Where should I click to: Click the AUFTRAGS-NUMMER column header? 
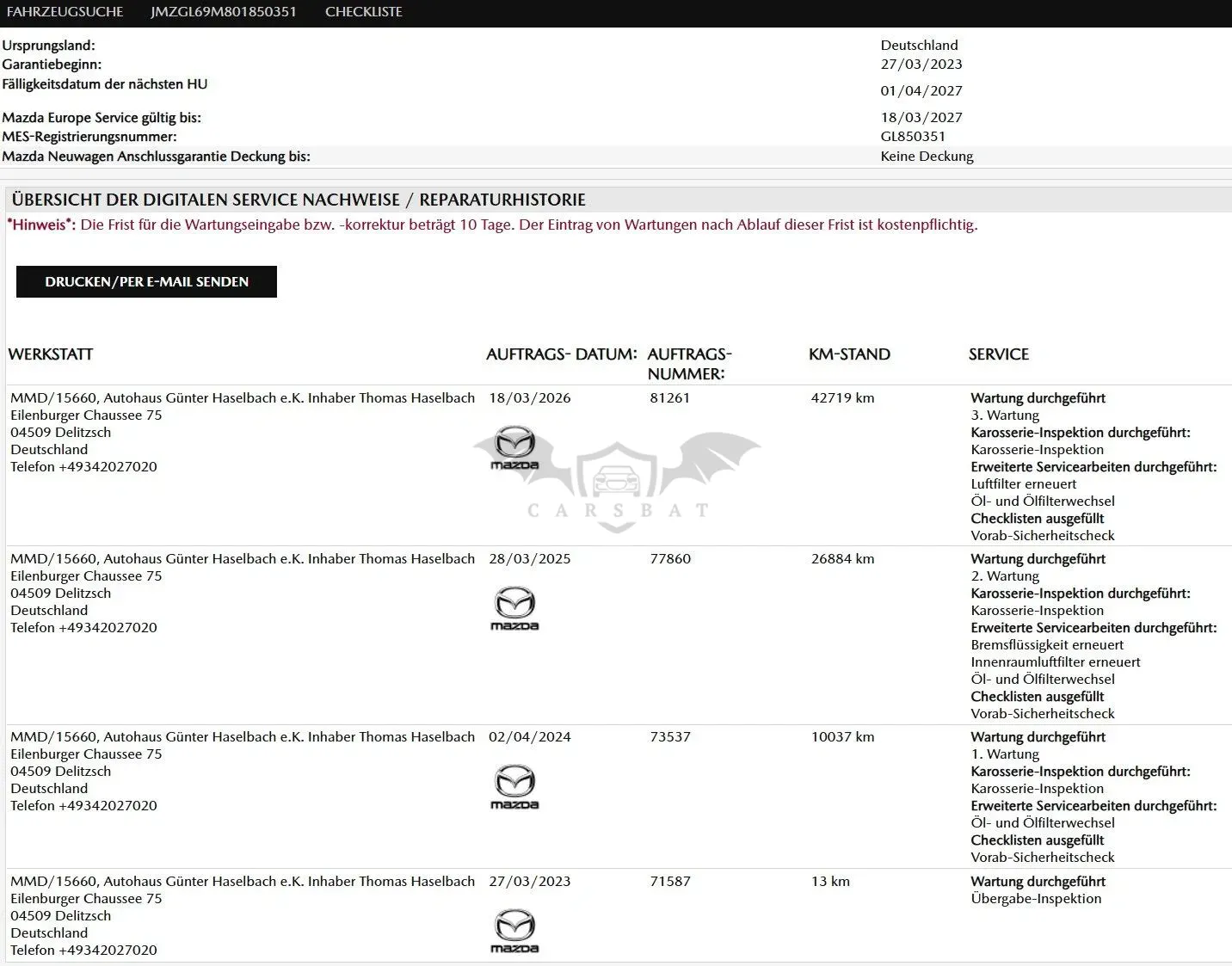(x=689, y=364)
